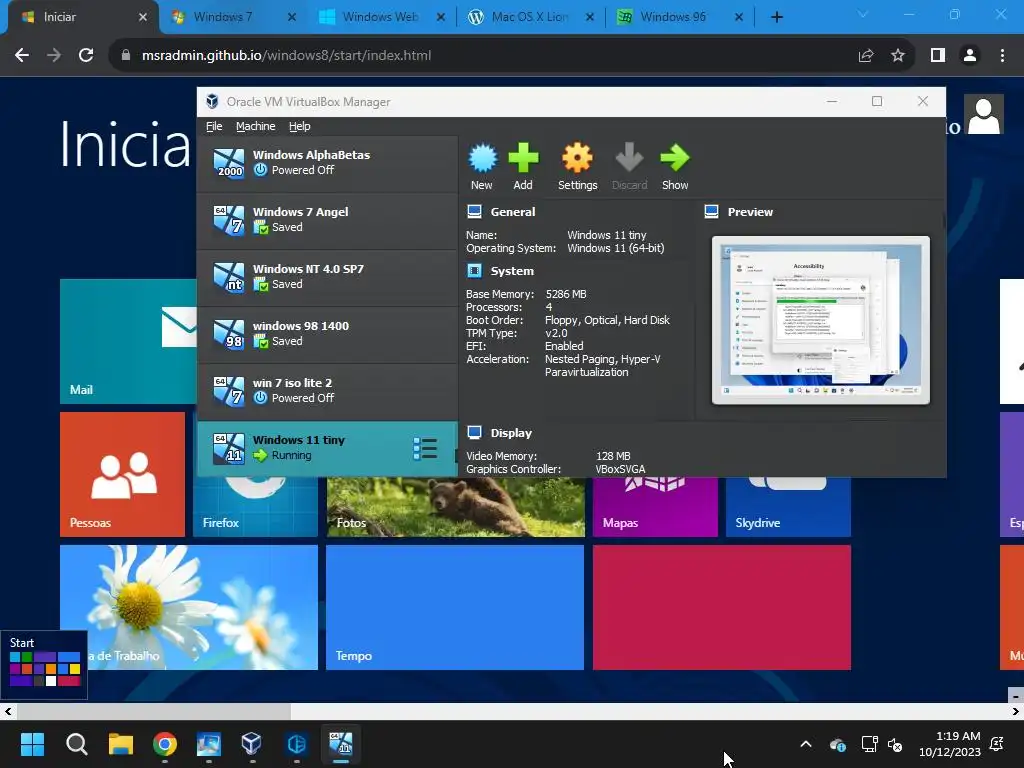
Task: Click the muted volume tray icon
Action: tap(895, 744)
